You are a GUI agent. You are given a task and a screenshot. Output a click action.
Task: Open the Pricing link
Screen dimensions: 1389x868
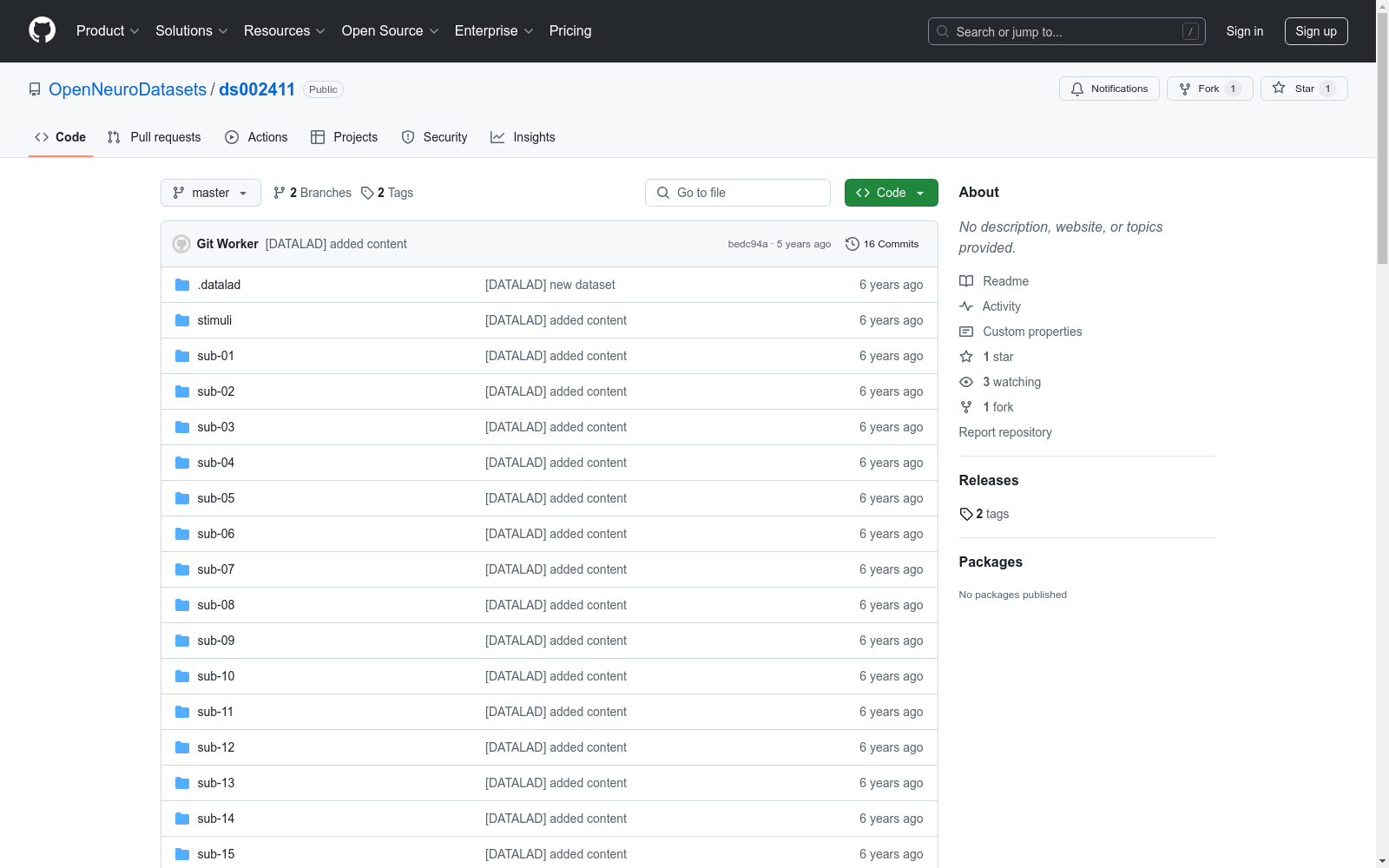(570, 30)
